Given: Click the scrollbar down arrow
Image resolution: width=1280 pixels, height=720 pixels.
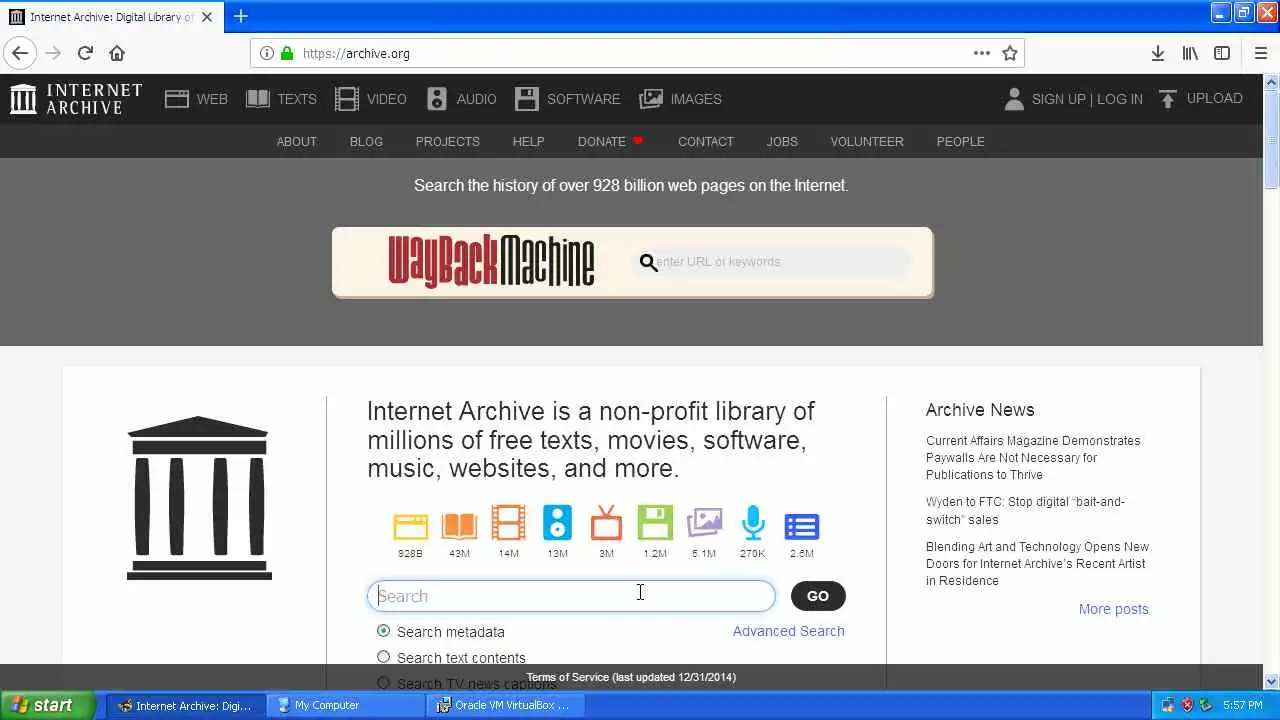Looking at the screenshot, I should click(1271, 682).
